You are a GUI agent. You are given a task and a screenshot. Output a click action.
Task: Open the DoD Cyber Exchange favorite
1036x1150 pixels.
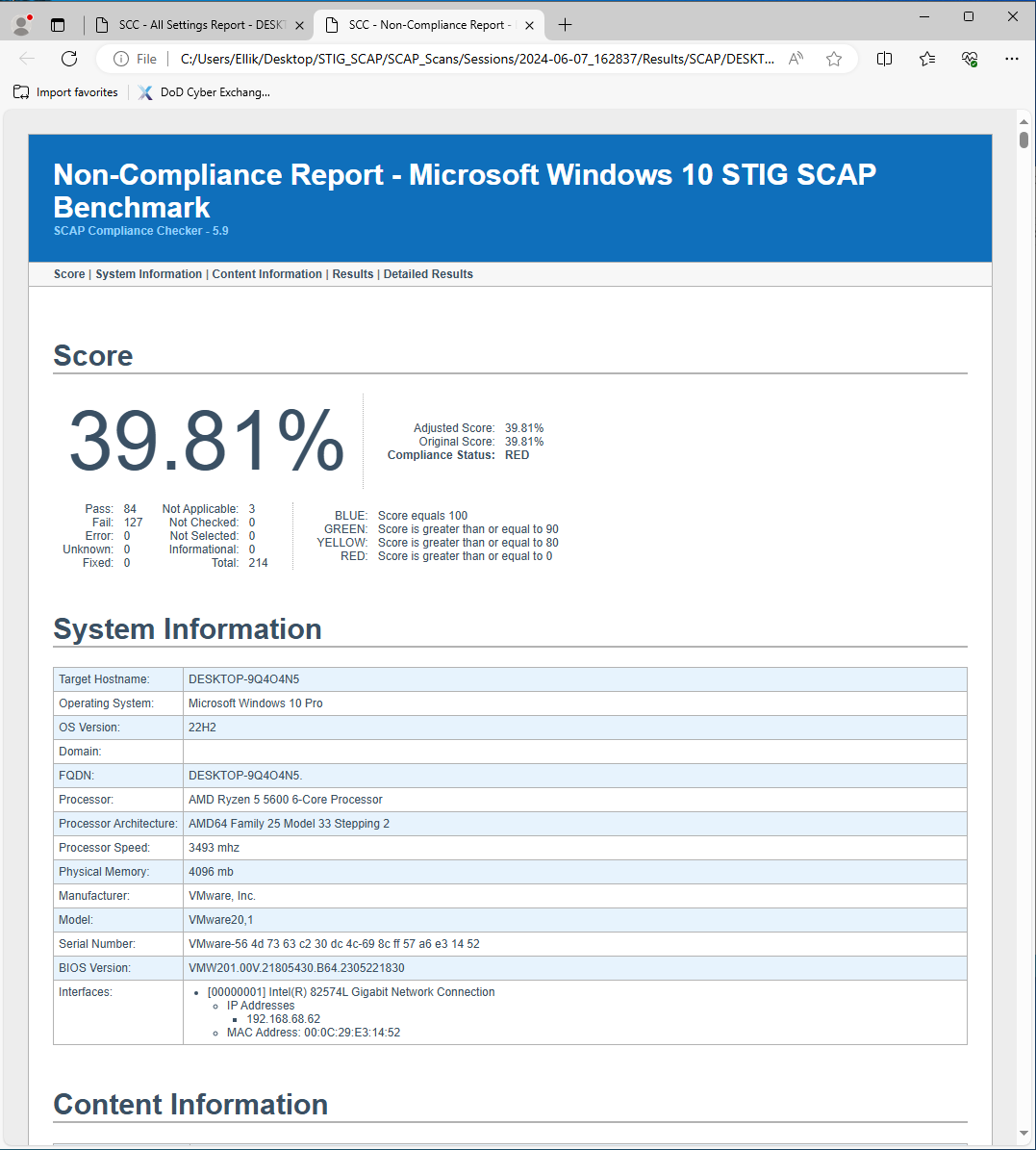[203, 91]
